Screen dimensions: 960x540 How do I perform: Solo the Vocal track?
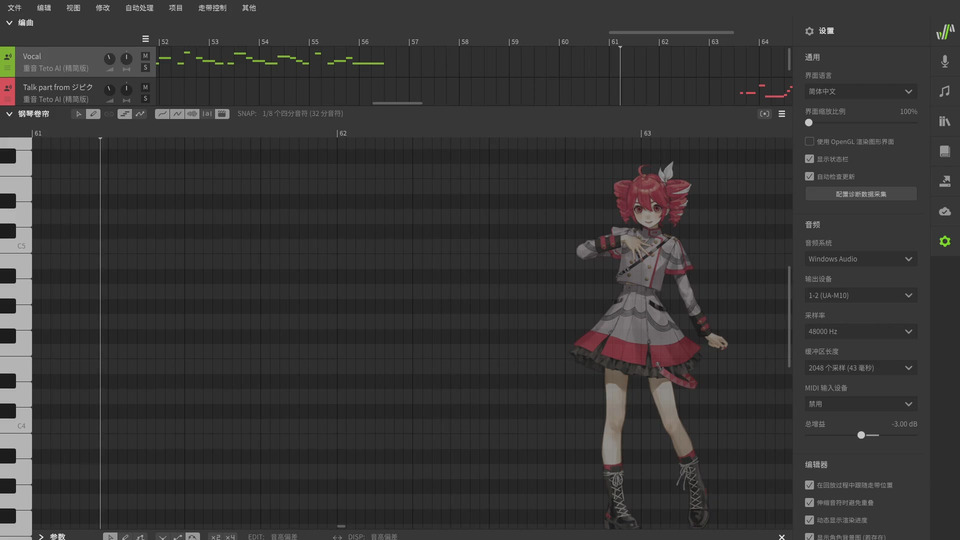click(x=145, y=67)
